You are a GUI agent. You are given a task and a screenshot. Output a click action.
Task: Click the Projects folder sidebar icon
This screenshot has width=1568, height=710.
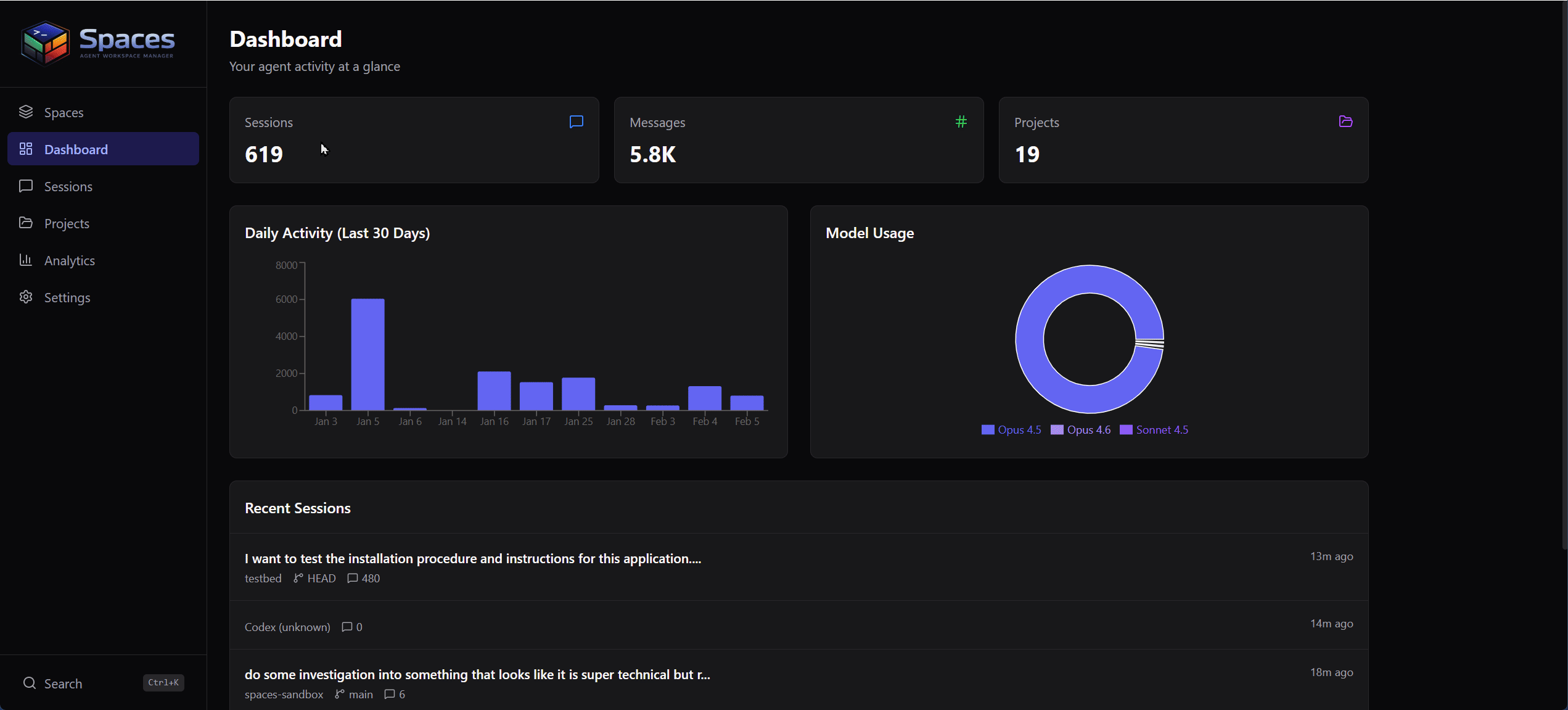pyautogui.click(x=26, y=223)
